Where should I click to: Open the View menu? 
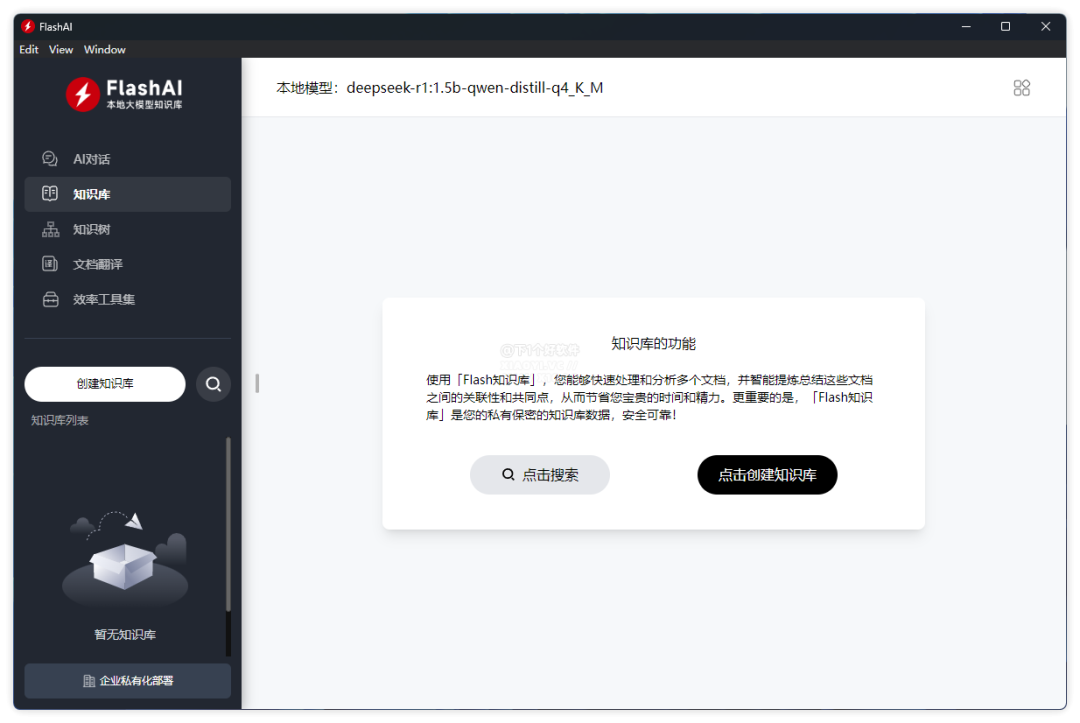(61, 50)
